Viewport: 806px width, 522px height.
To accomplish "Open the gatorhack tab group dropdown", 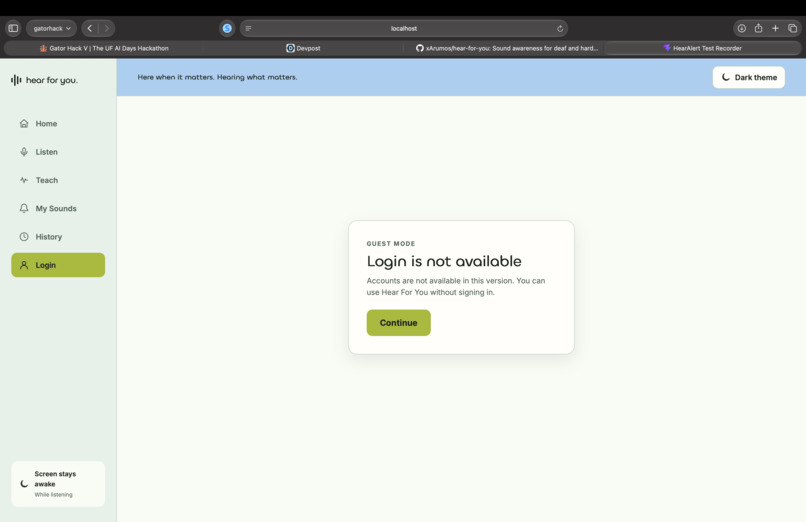I will click(51, 28).
